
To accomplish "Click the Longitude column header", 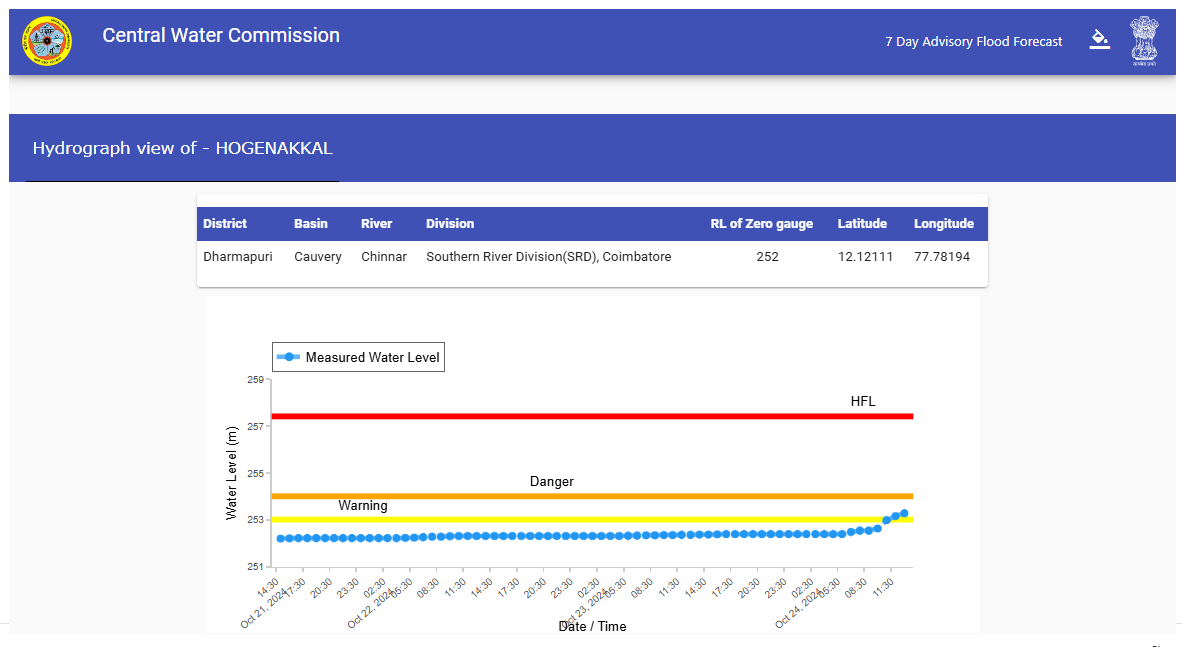I will pos(944,223).
